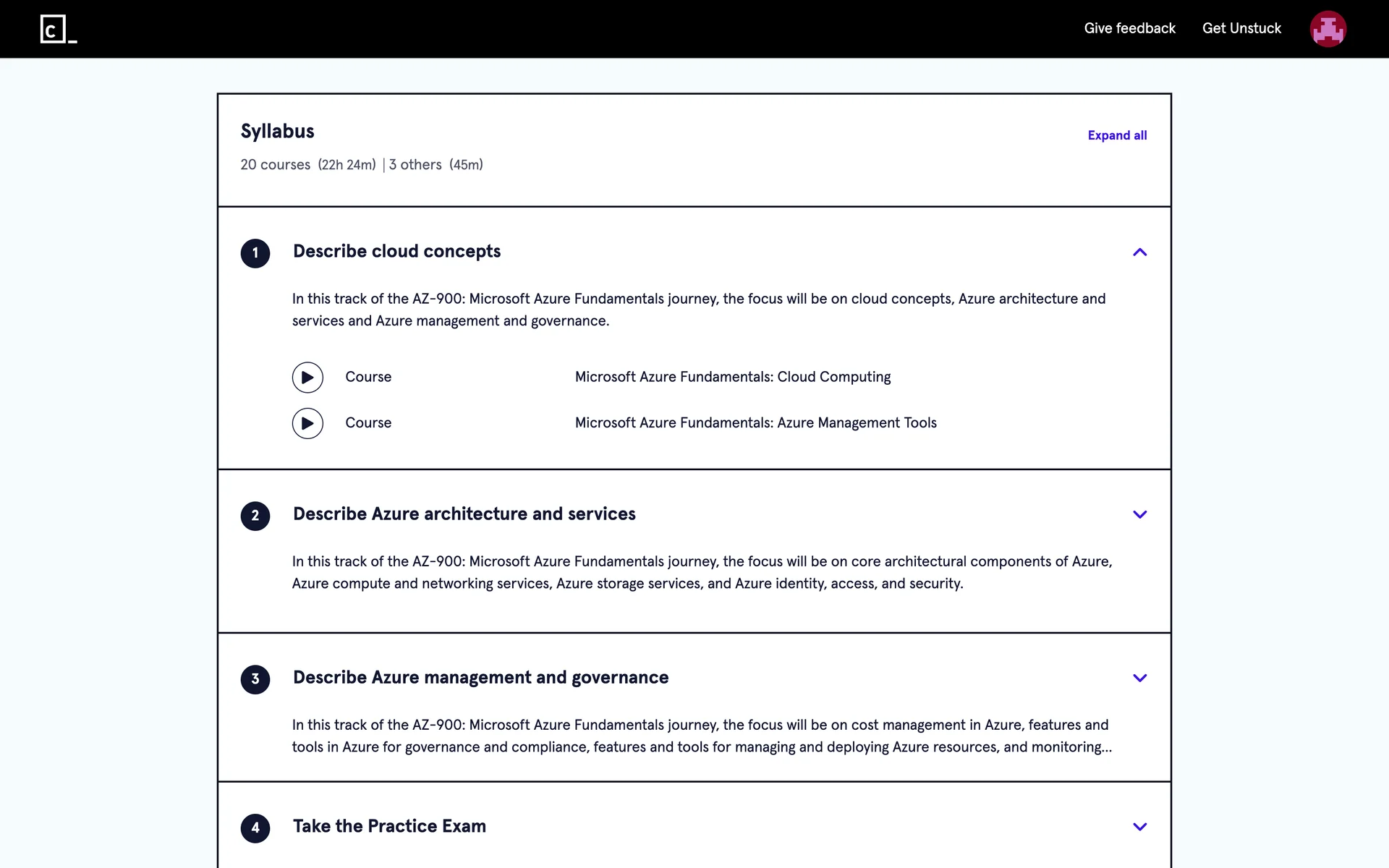The image size is (1389, 868).
Task: Open the user profile avatar menu
Action: 1328,29
